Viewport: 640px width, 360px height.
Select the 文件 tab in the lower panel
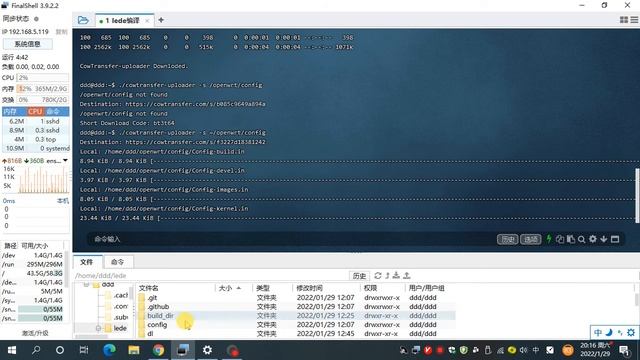pos(87,262)
